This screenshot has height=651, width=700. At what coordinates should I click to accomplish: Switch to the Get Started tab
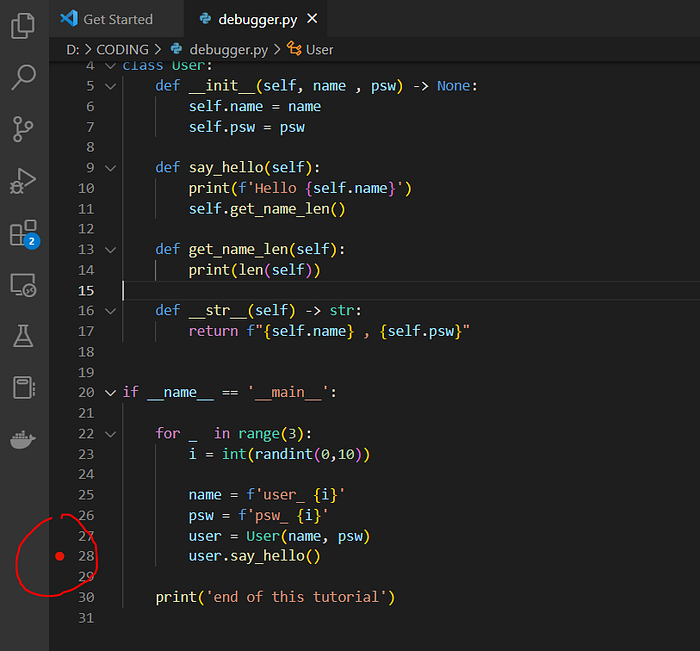(116, 19)
